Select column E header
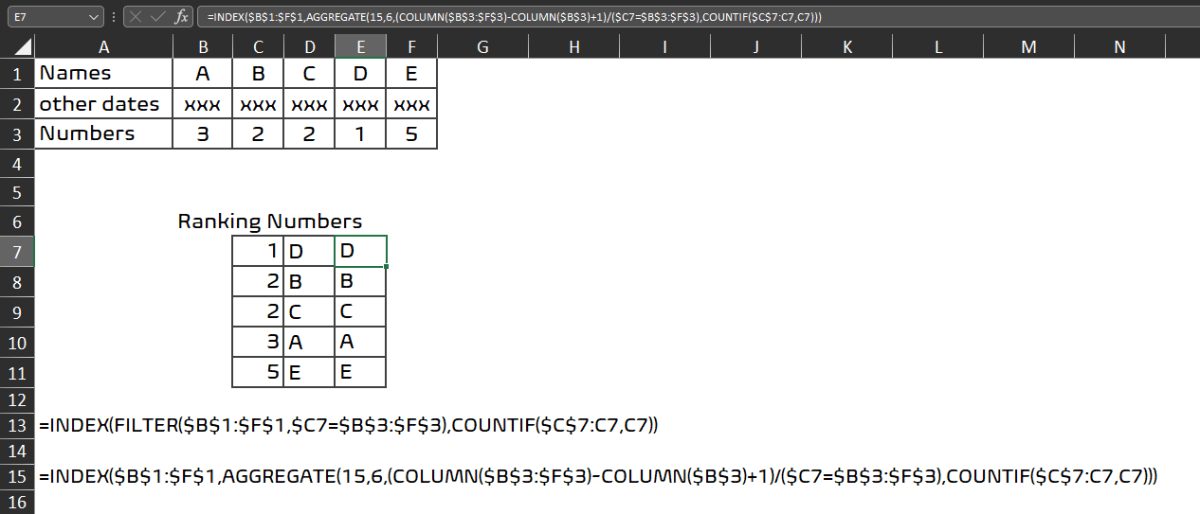The image size is (1200, 514). tap(361, 46)
